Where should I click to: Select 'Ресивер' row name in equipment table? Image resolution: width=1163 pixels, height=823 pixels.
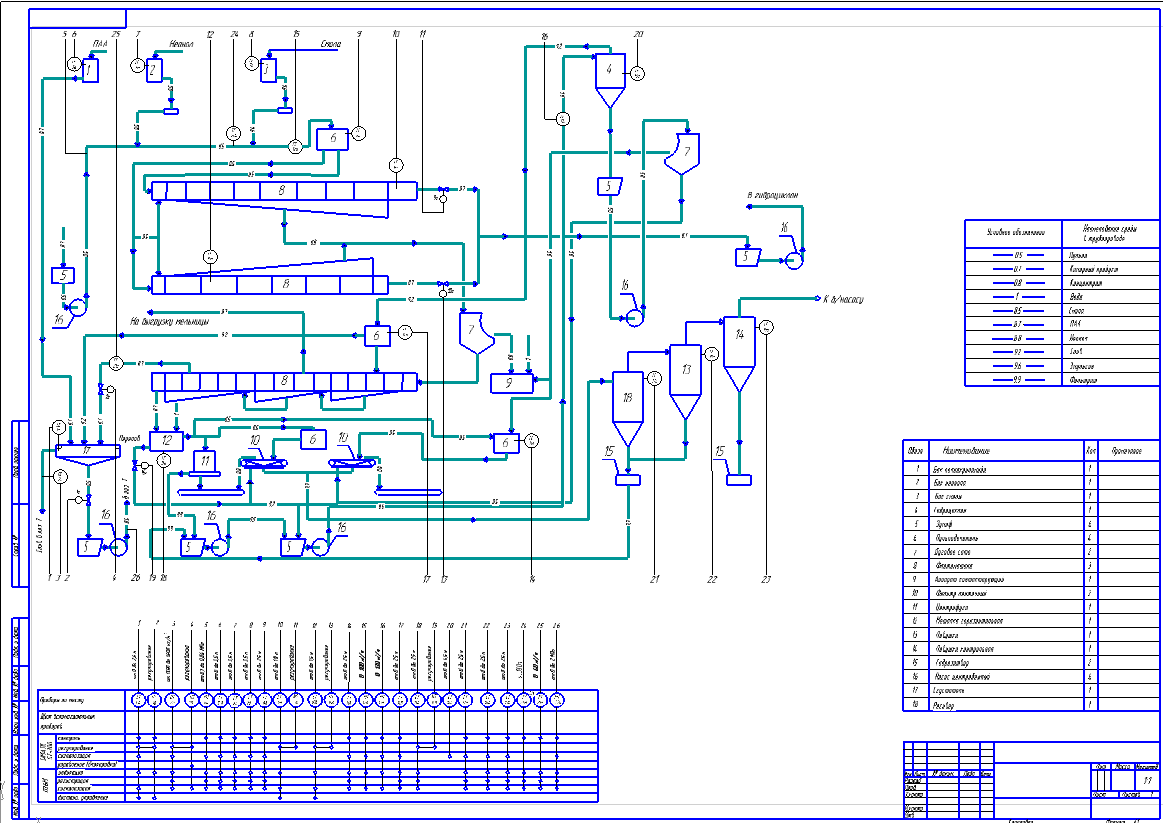[x=943, y=705]
